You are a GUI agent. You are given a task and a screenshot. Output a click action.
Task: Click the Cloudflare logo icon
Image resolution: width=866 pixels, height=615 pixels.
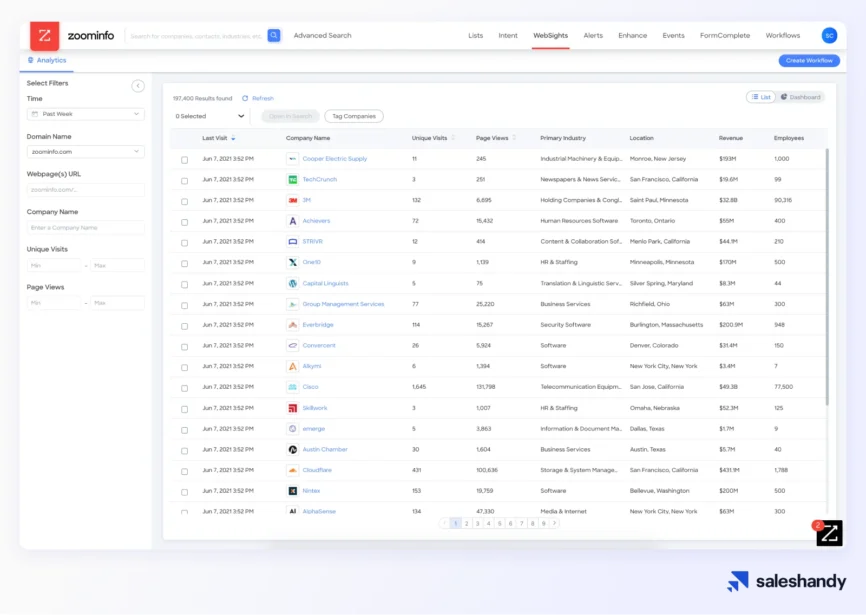[x=293, y=470]
